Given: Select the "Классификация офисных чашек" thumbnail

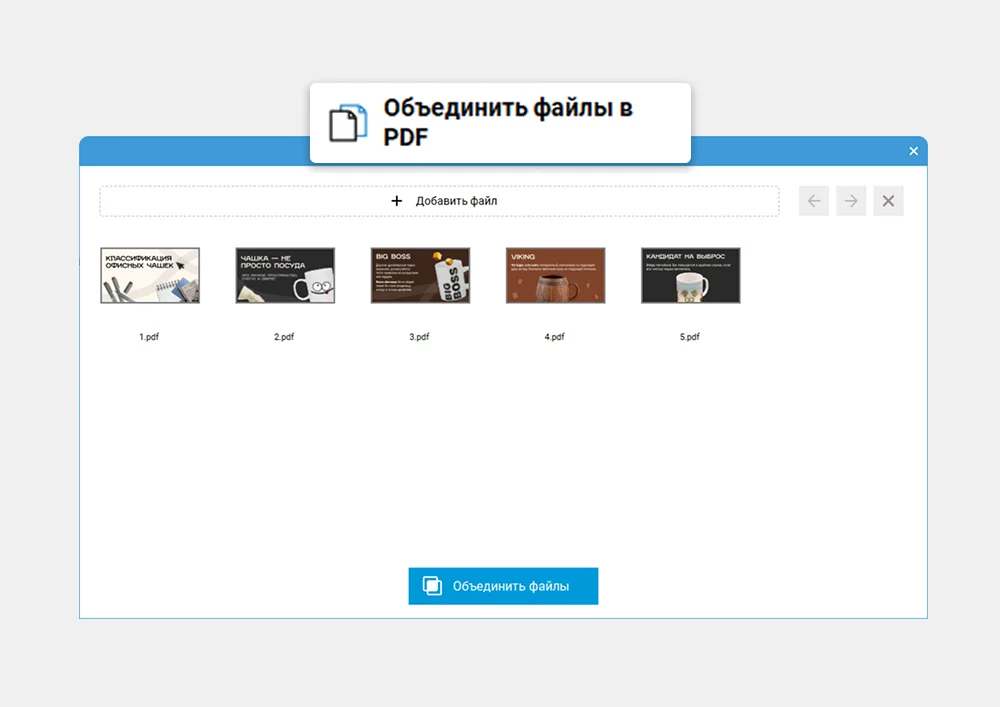Looking at the screenshot, I should click(150, 275).
